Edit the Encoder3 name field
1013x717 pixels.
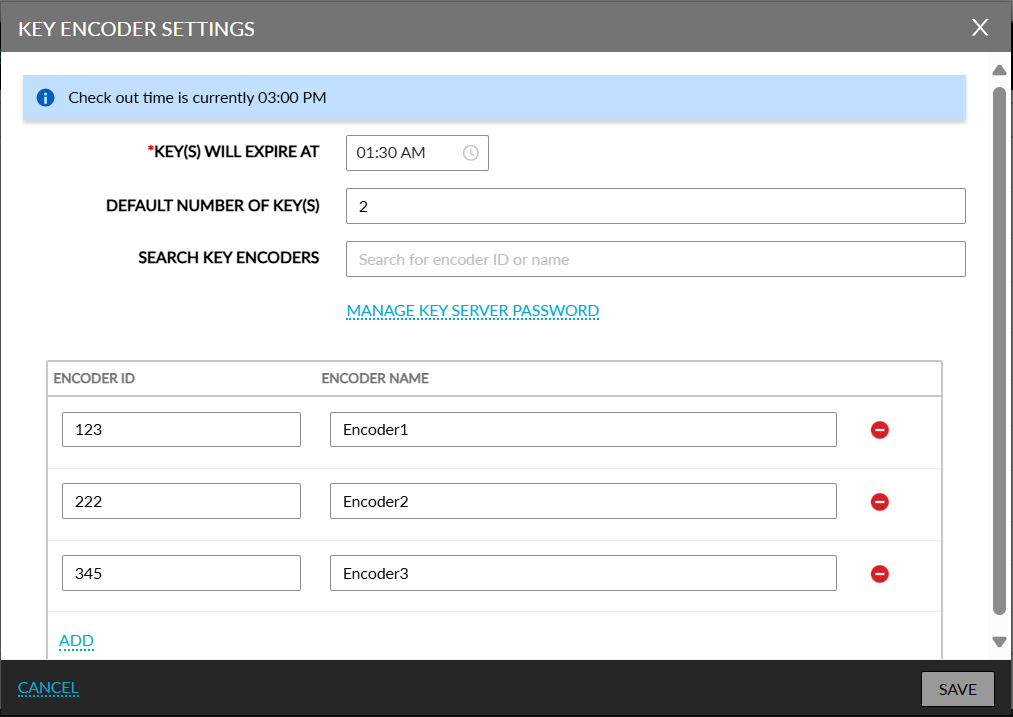pyautogui.click(x=583, y=573)
